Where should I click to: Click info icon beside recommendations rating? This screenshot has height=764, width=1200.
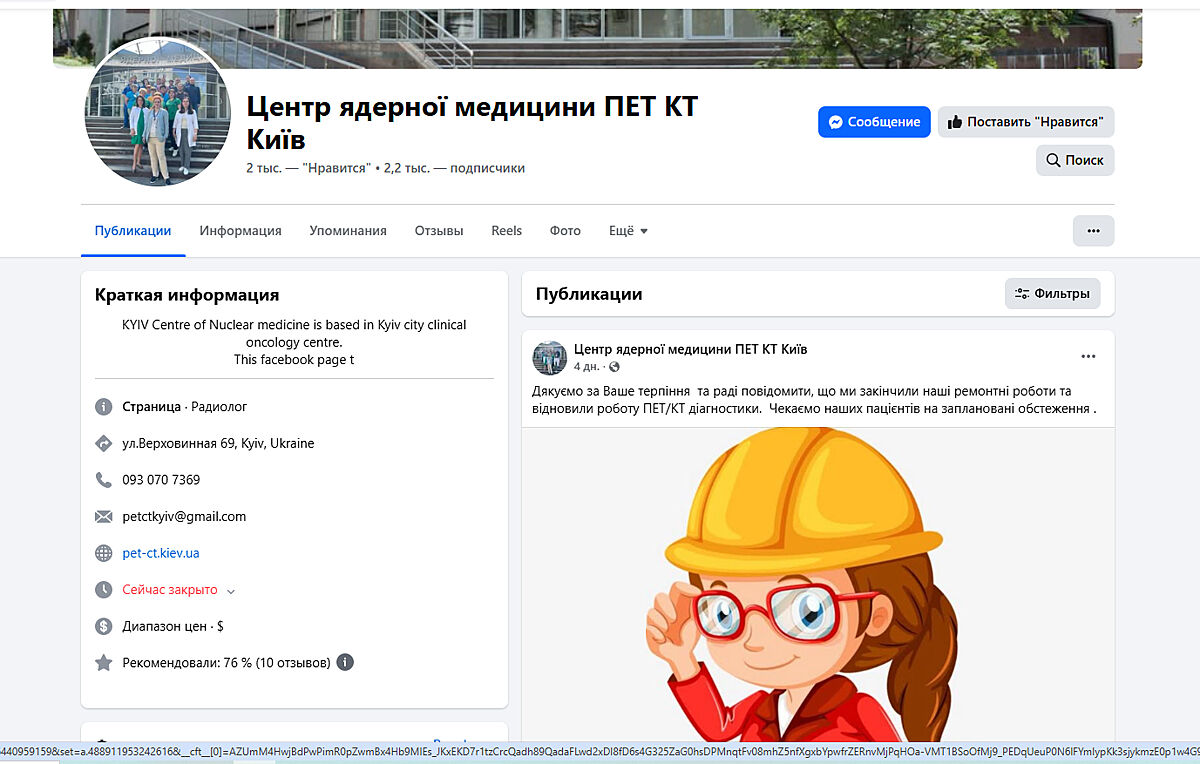(345, 662)
